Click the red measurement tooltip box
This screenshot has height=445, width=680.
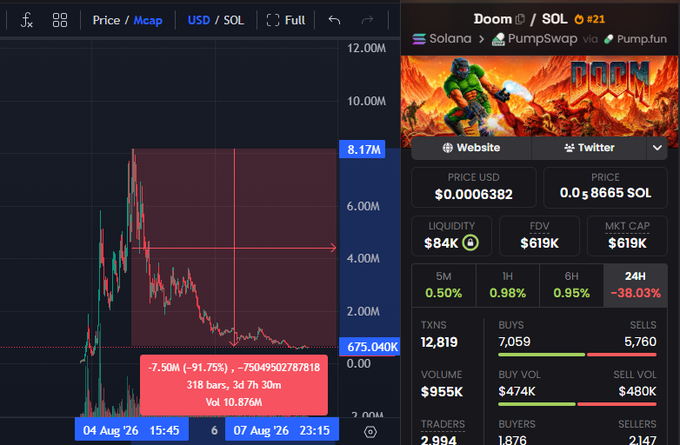coord(234,385)
